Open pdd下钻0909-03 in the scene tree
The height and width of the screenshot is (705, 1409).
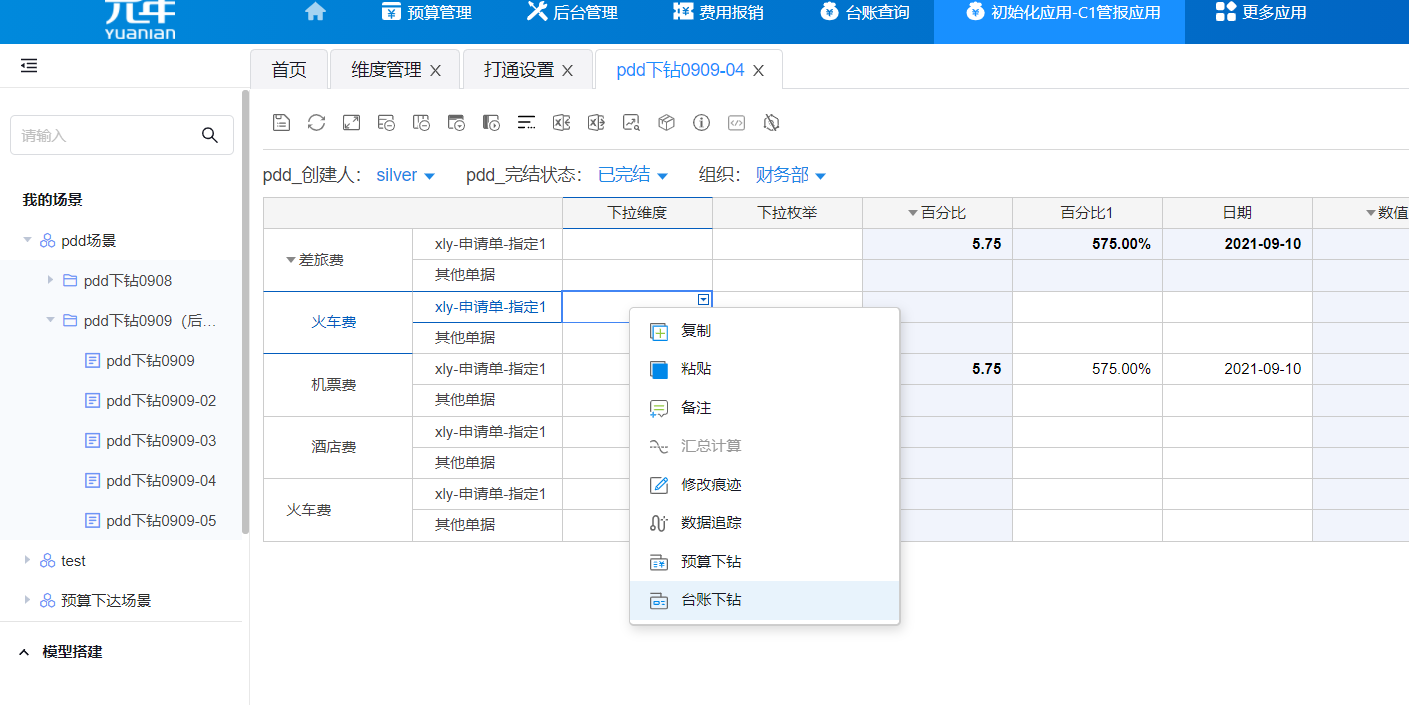(161, 441)
